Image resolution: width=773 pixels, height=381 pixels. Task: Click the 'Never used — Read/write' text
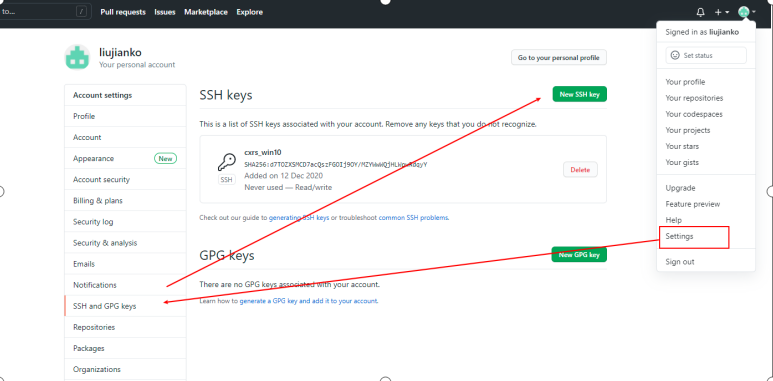(x=288, y=187)
